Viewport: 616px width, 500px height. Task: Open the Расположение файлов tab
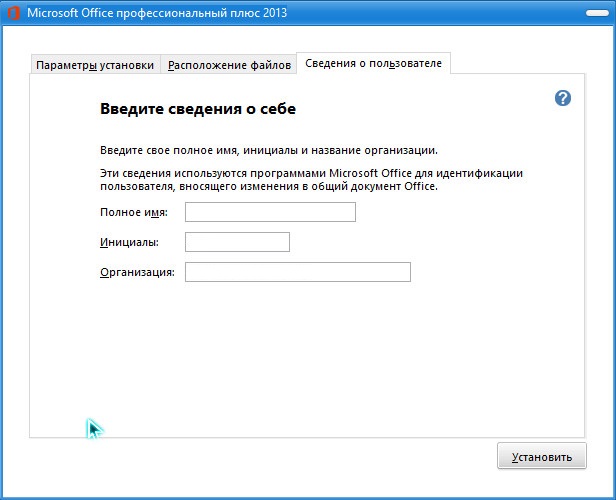[229, 65]
